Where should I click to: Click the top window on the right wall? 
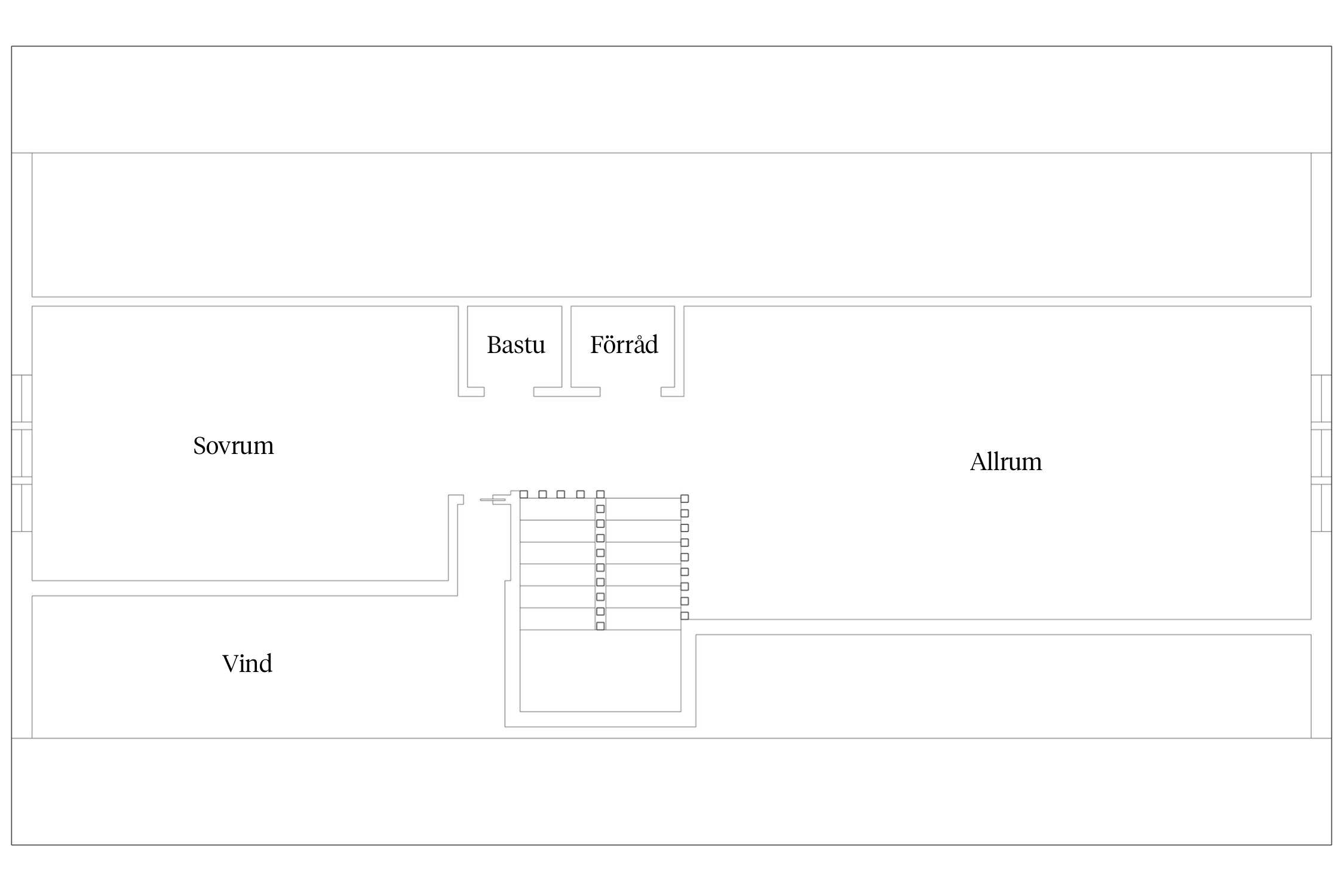[1321, 398]
